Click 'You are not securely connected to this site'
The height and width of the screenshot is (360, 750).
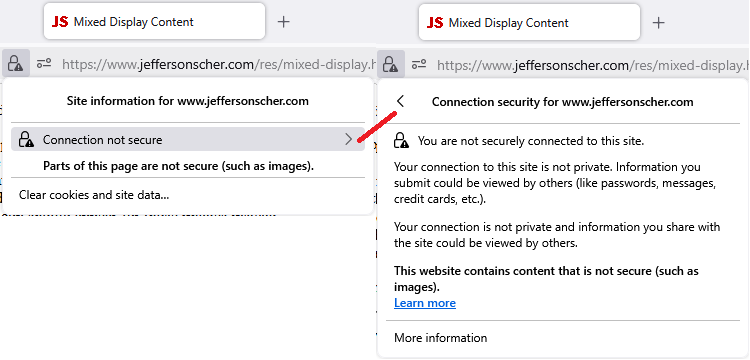pyautogui.click(x=531, y=141)
